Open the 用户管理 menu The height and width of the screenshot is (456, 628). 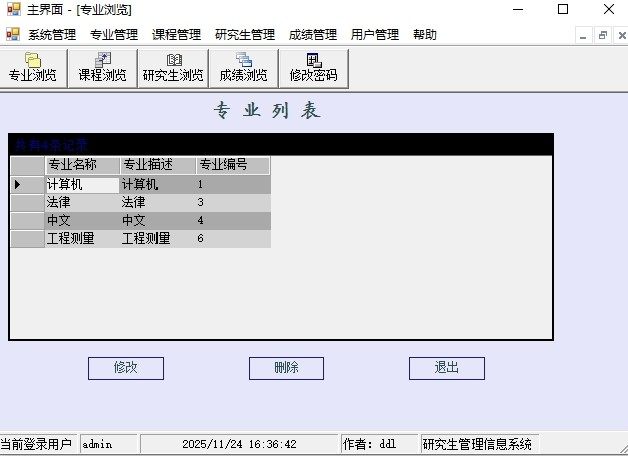click(x=375, y=35)
